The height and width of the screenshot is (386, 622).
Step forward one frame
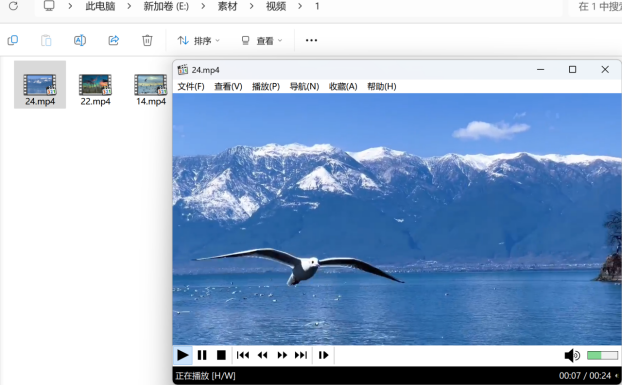(323, 355)
